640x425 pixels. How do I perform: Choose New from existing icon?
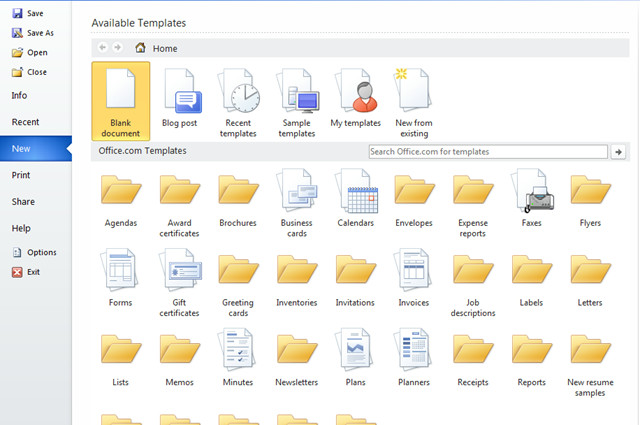coord(414,100)
